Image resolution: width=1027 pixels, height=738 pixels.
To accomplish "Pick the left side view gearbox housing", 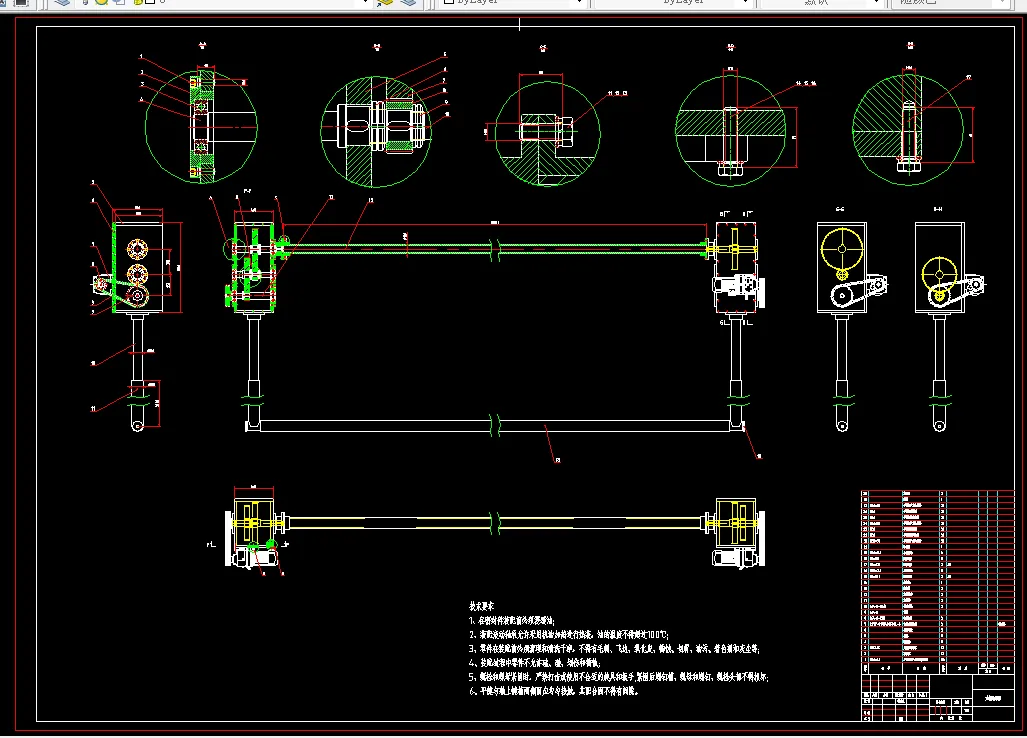I will click(138, 268).
